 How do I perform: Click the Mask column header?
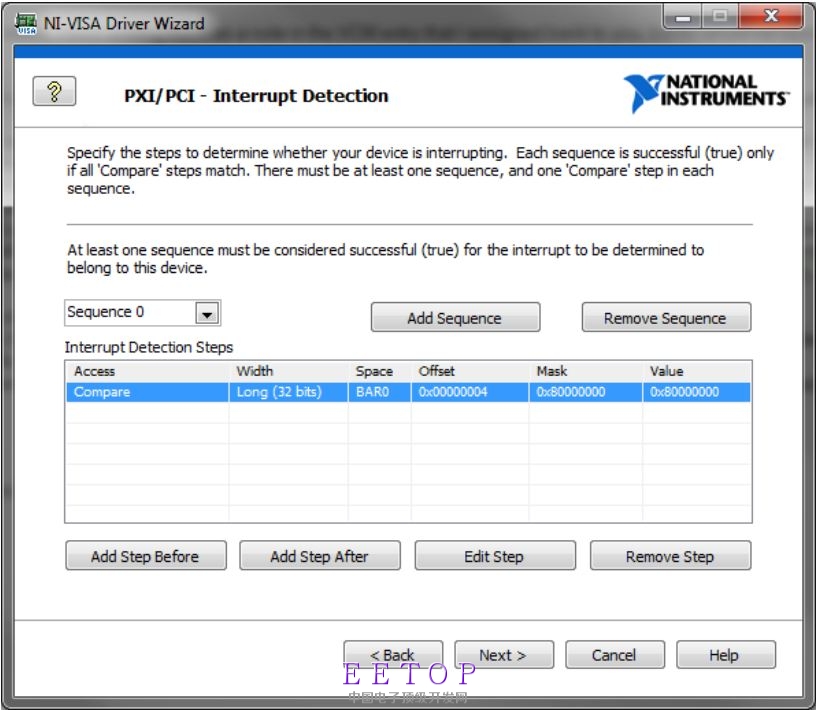[585, 371]
